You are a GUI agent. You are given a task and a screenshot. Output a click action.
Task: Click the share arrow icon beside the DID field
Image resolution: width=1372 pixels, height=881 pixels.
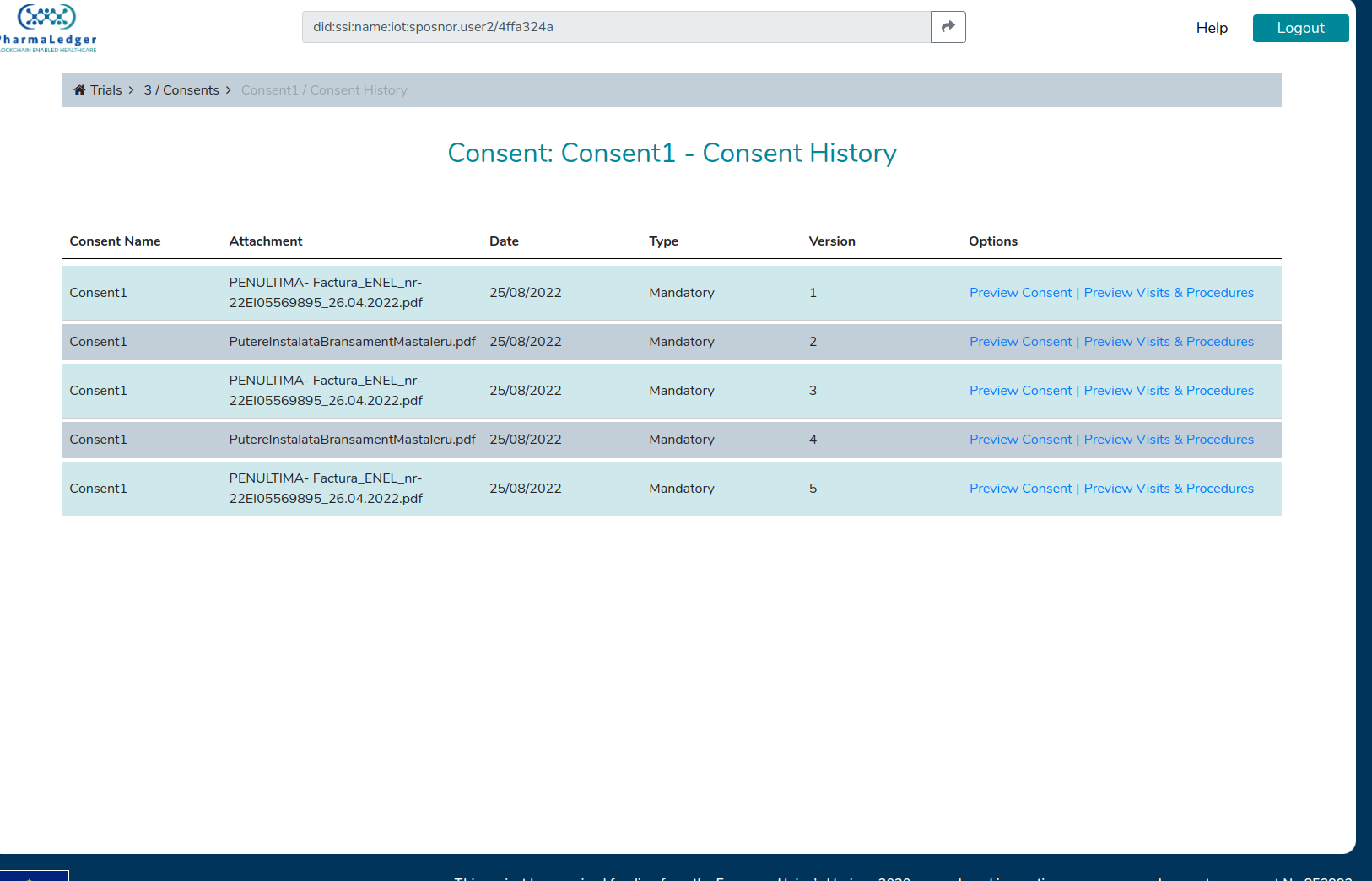[948, 26]
